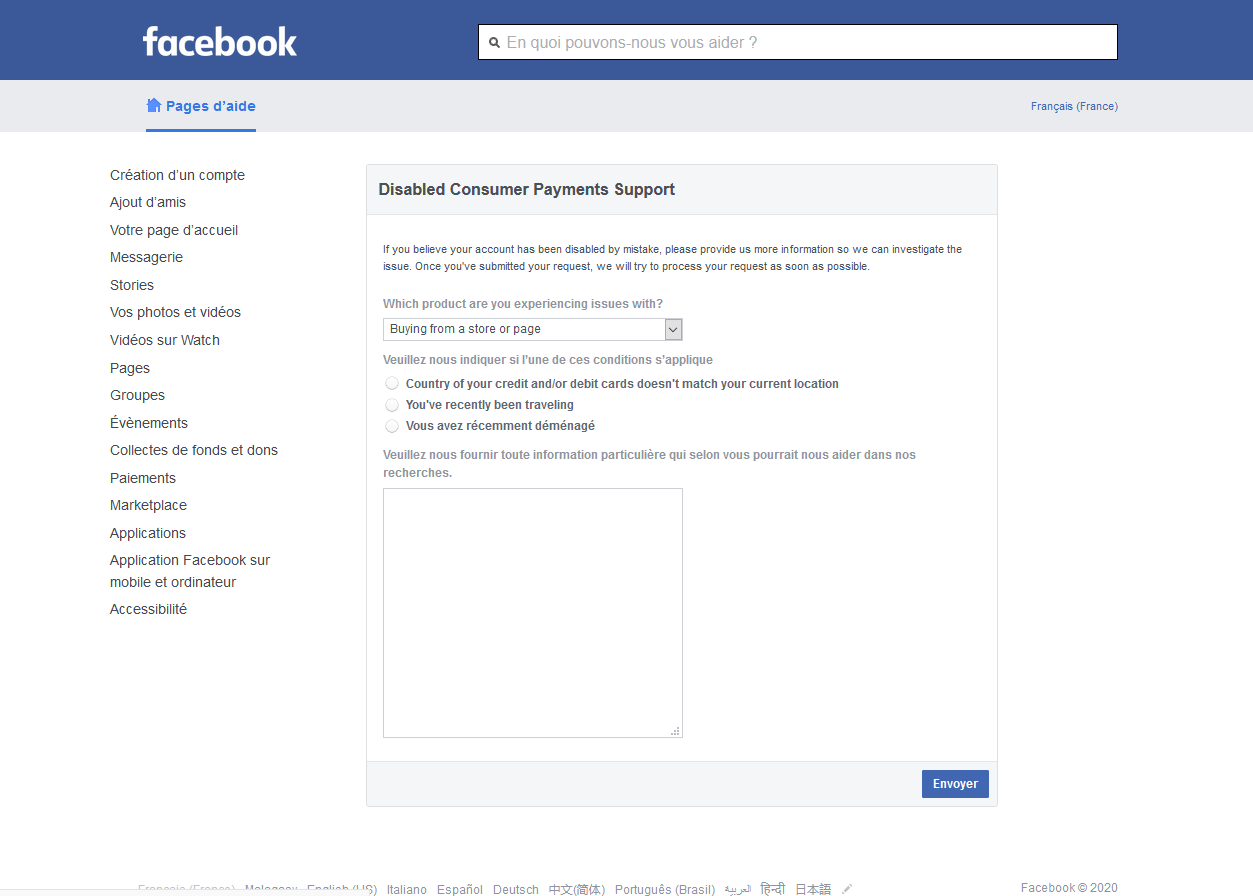Open the Création d'un compte help topic
This screenshot has width=1253, height=896.
click(x=177, y=175)
